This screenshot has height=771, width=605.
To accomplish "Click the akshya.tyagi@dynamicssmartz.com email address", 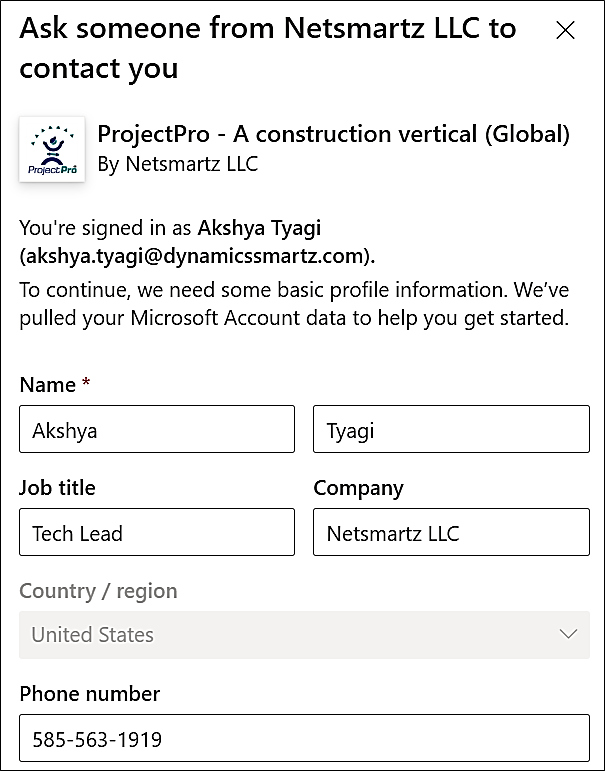I will point(196,256).
